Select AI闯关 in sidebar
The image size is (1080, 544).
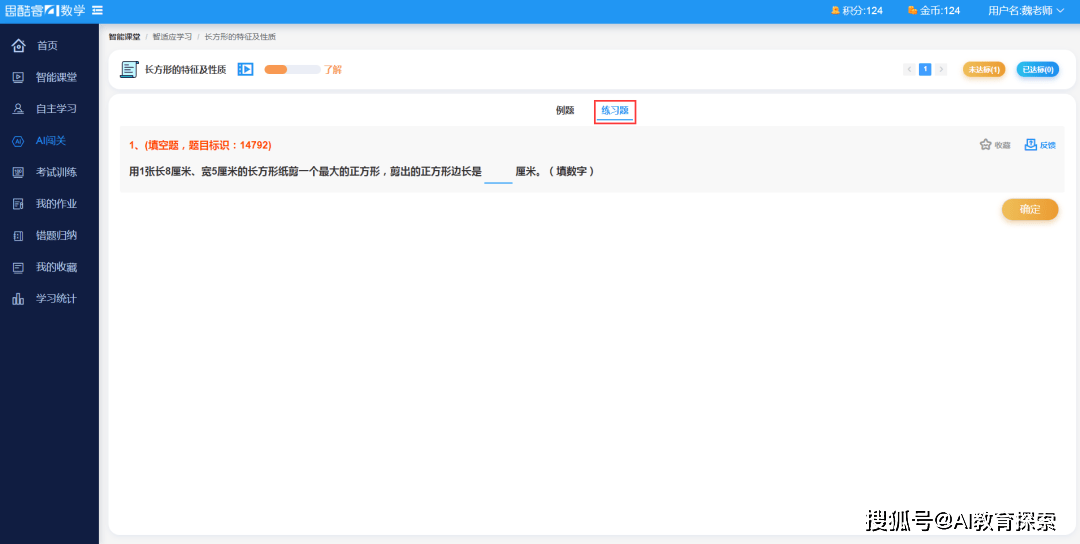point(50,140)
